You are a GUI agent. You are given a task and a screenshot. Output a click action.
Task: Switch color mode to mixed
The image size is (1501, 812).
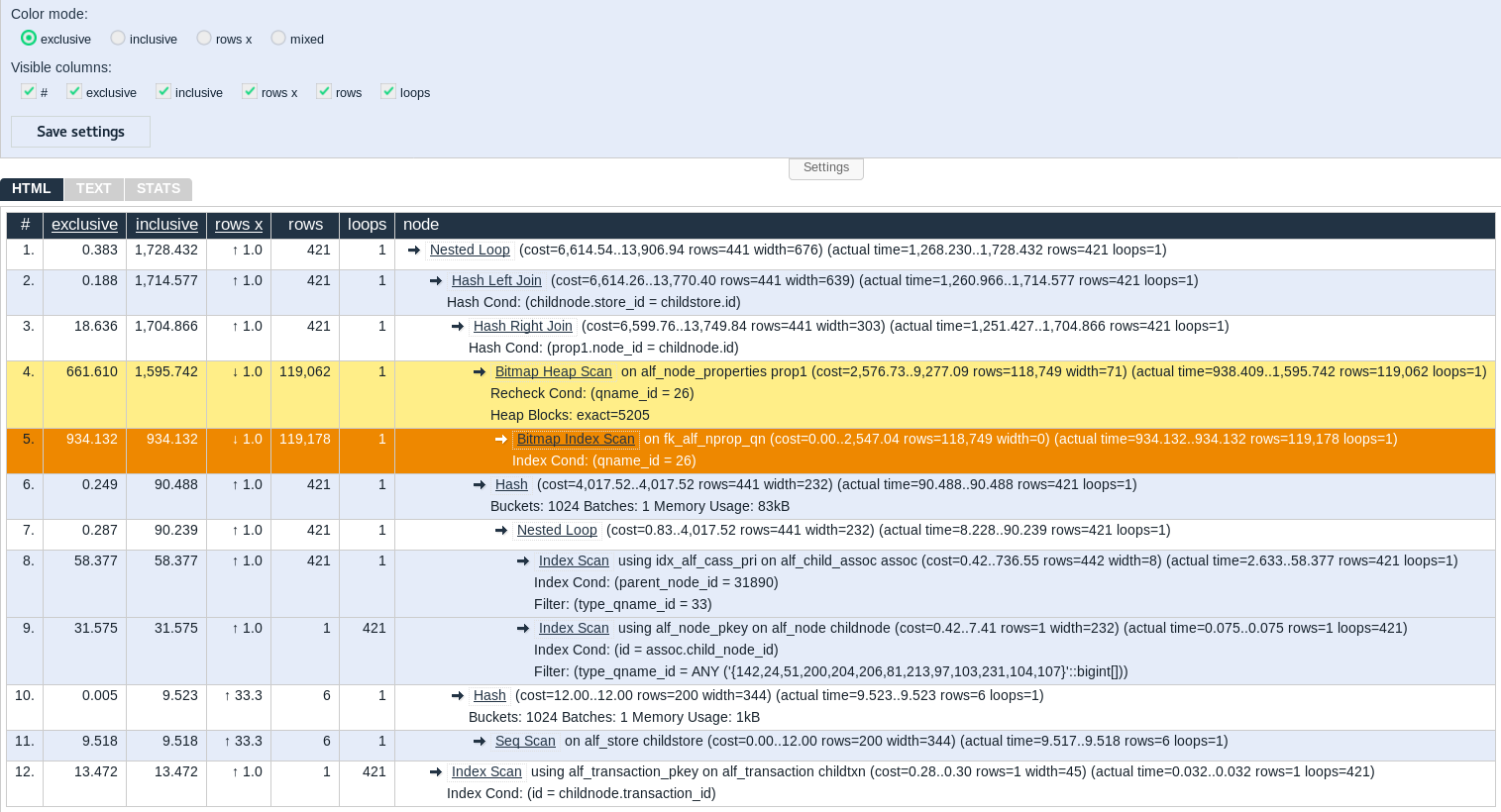(278, 38)
